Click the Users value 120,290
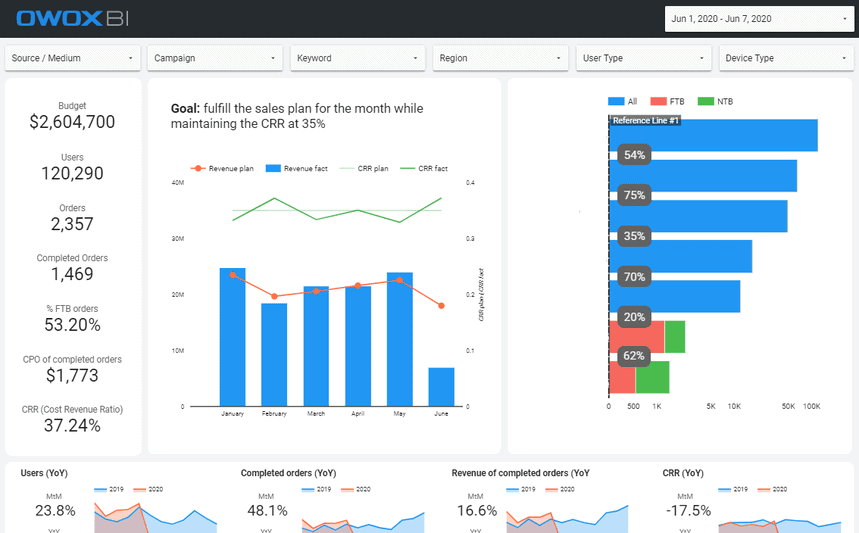 72,173
